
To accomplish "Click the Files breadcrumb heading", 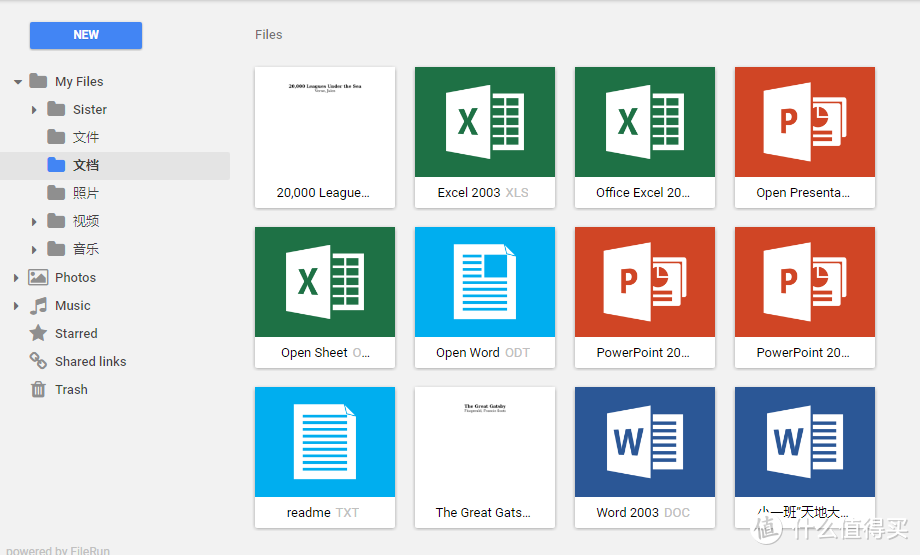I will pos(269,35).
